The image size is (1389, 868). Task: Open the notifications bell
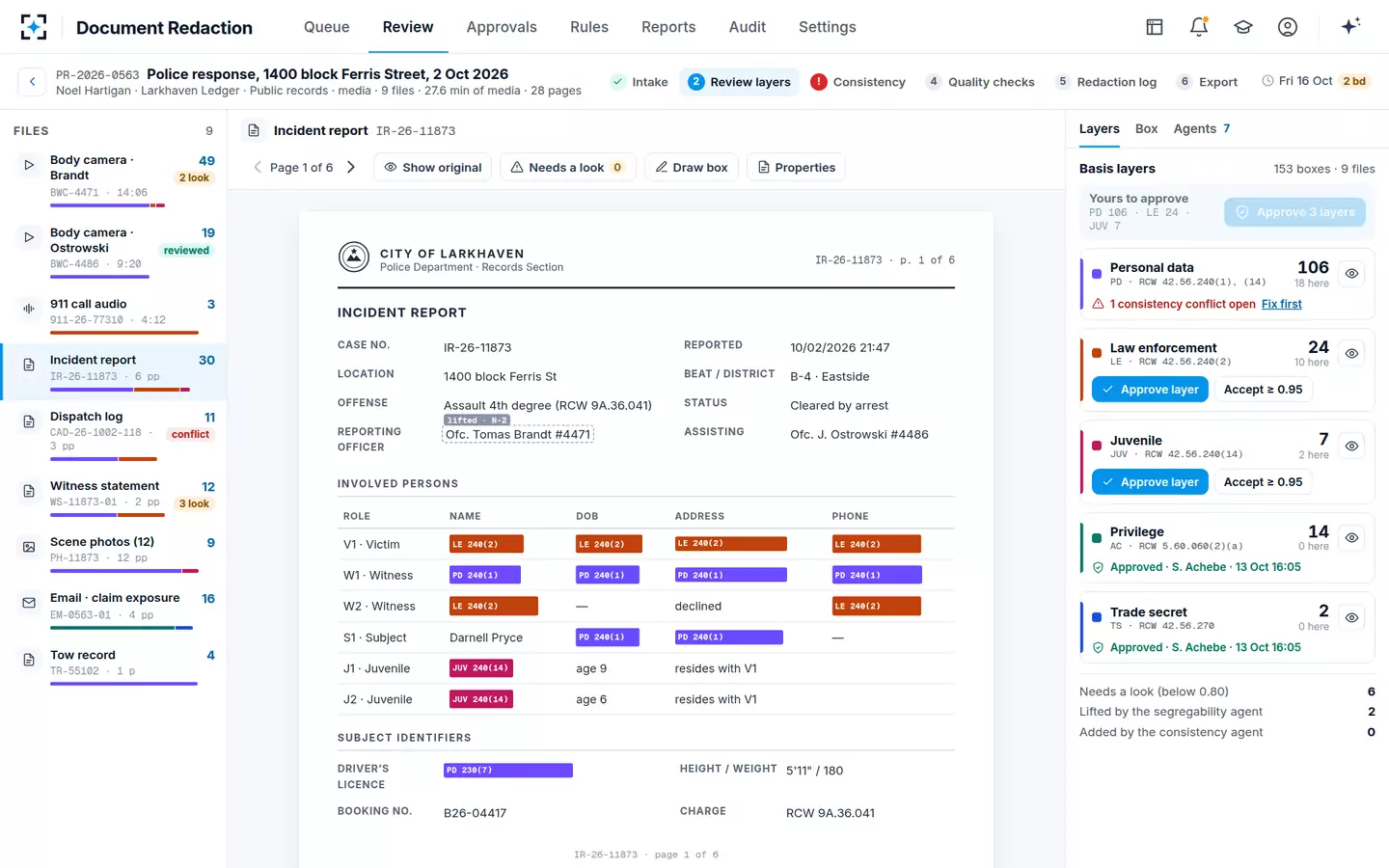coord(1199,27)
